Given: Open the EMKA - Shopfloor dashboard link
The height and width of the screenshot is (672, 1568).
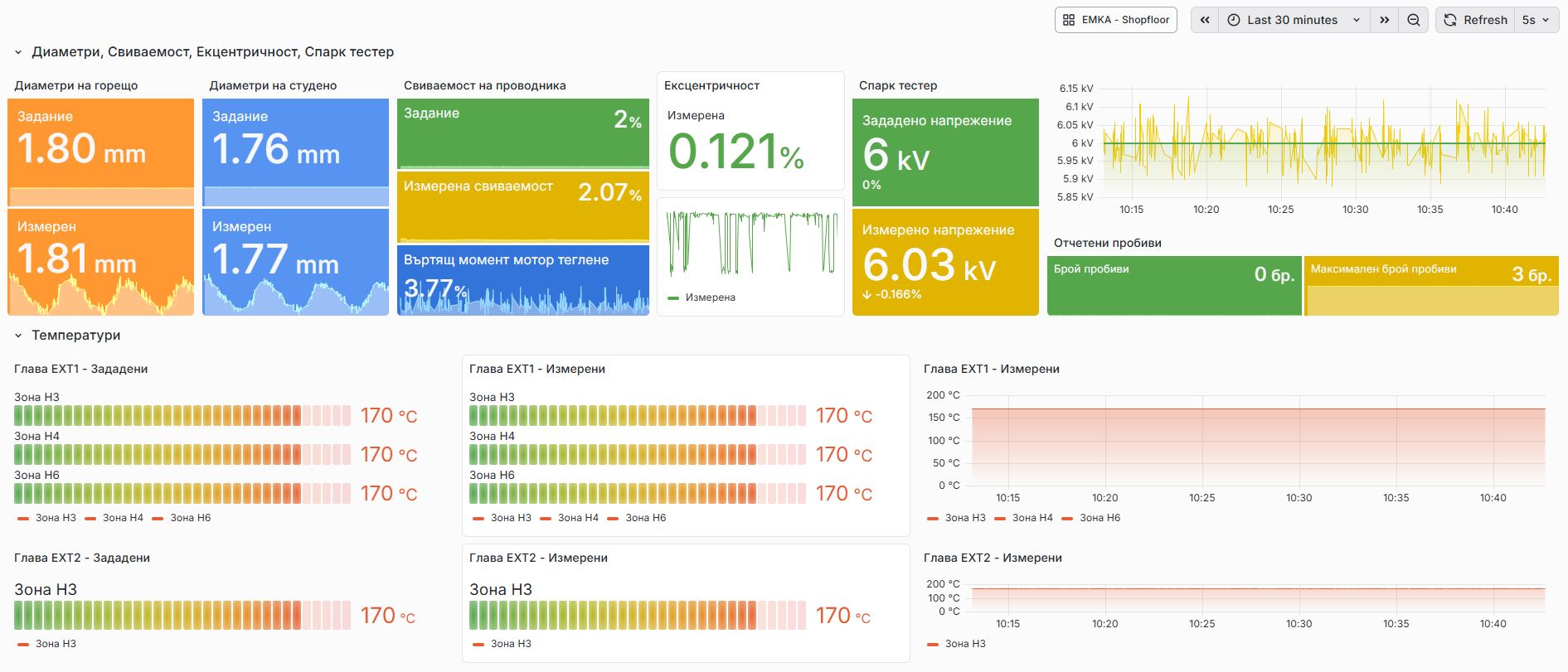Looking at the screenshot, I should point(1115,20).
